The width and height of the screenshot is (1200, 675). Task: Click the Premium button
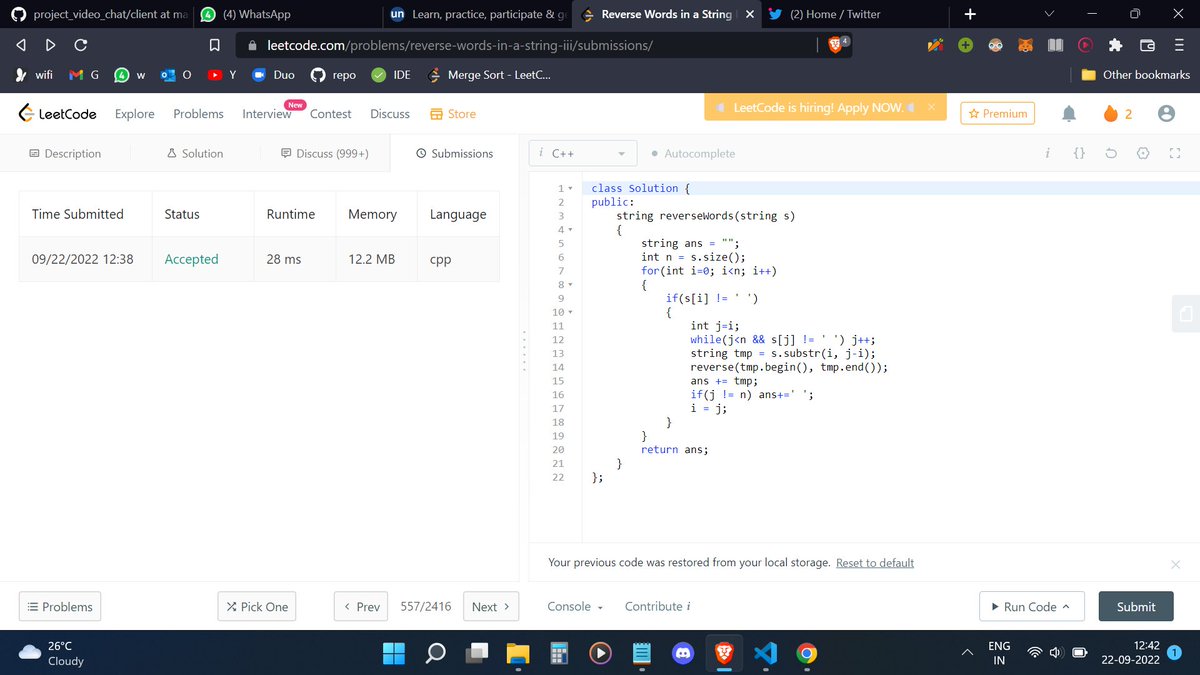click(997, 114)
